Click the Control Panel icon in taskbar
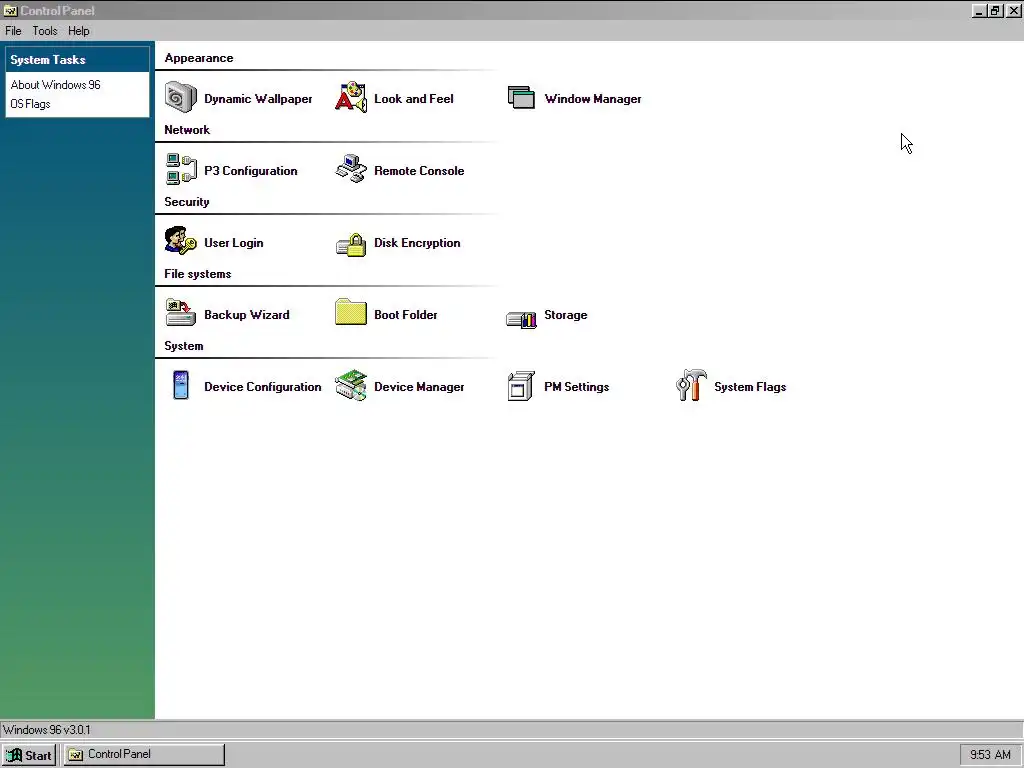The height and width of the screenshot is (768, 1024). 76,755
